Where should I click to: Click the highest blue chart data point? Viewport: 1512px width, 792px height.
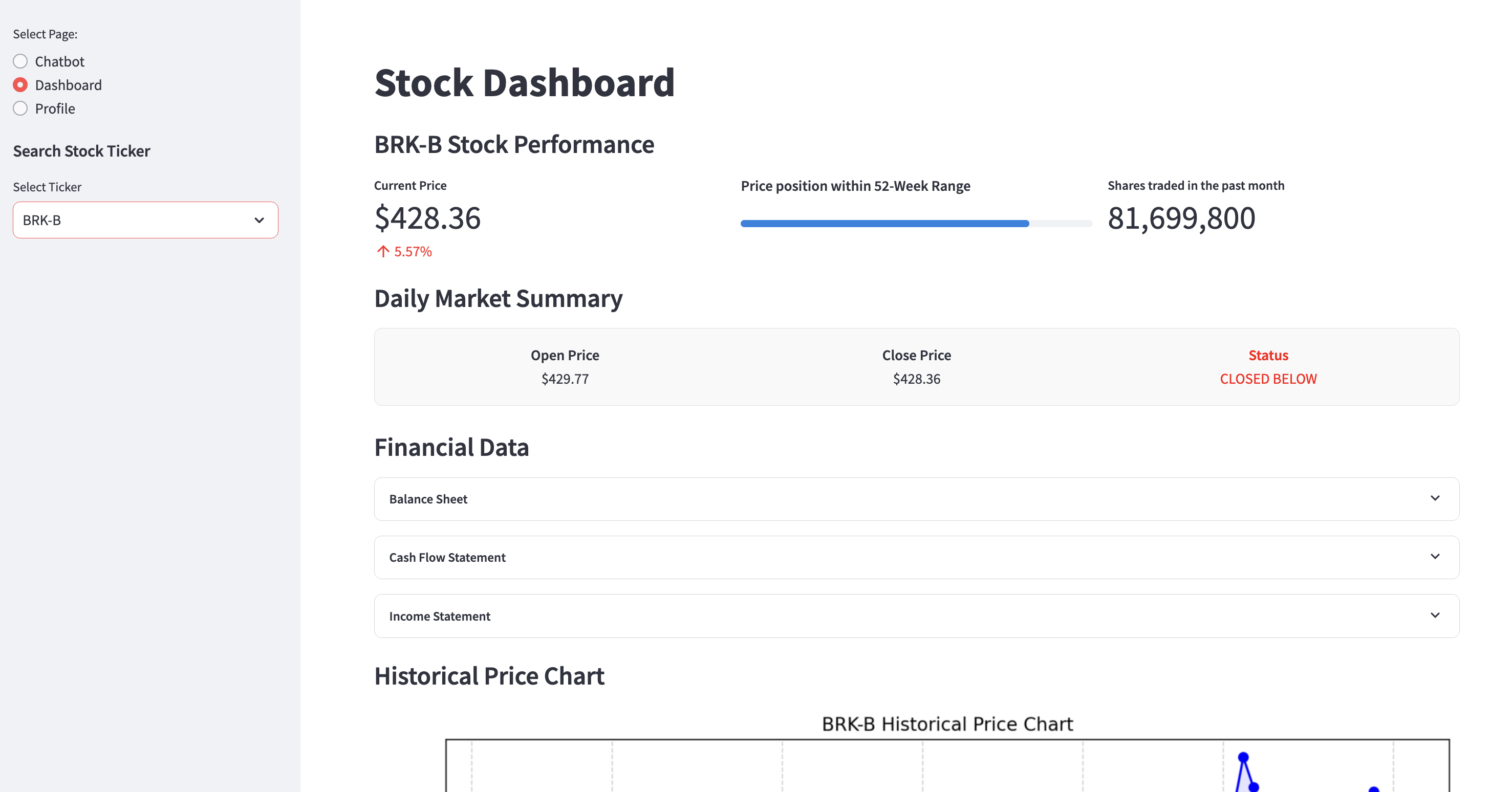click(1243, 757)
